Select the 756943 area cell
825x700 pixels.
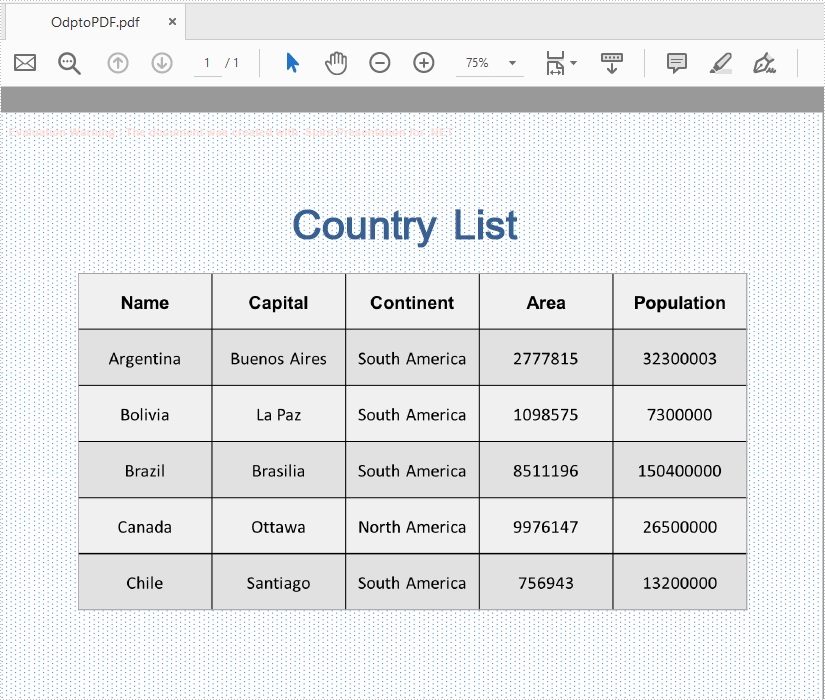pyautogui.click(x=546, y=583)
